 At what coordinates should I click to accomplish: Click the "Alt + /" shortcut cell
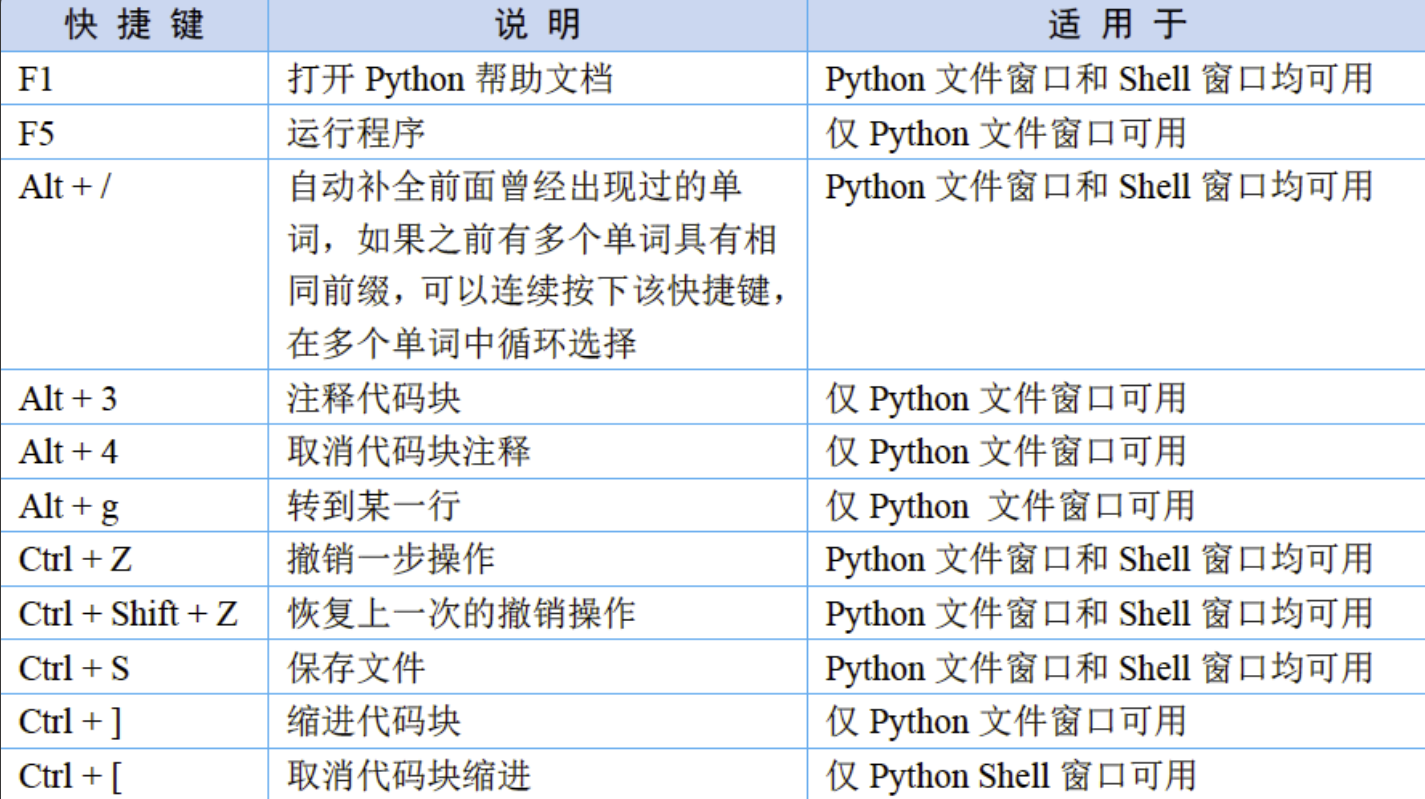(65, 187)
